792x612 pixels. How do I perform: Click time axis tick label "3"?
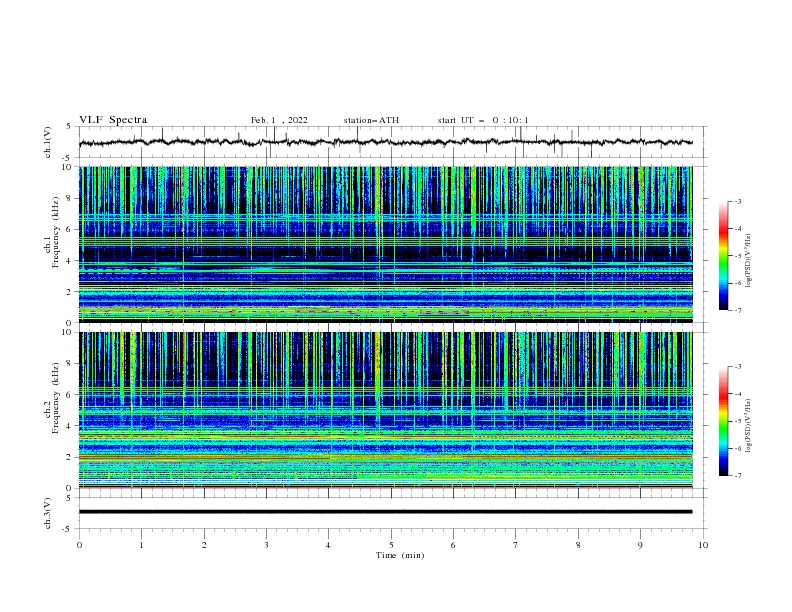point(266,545)
